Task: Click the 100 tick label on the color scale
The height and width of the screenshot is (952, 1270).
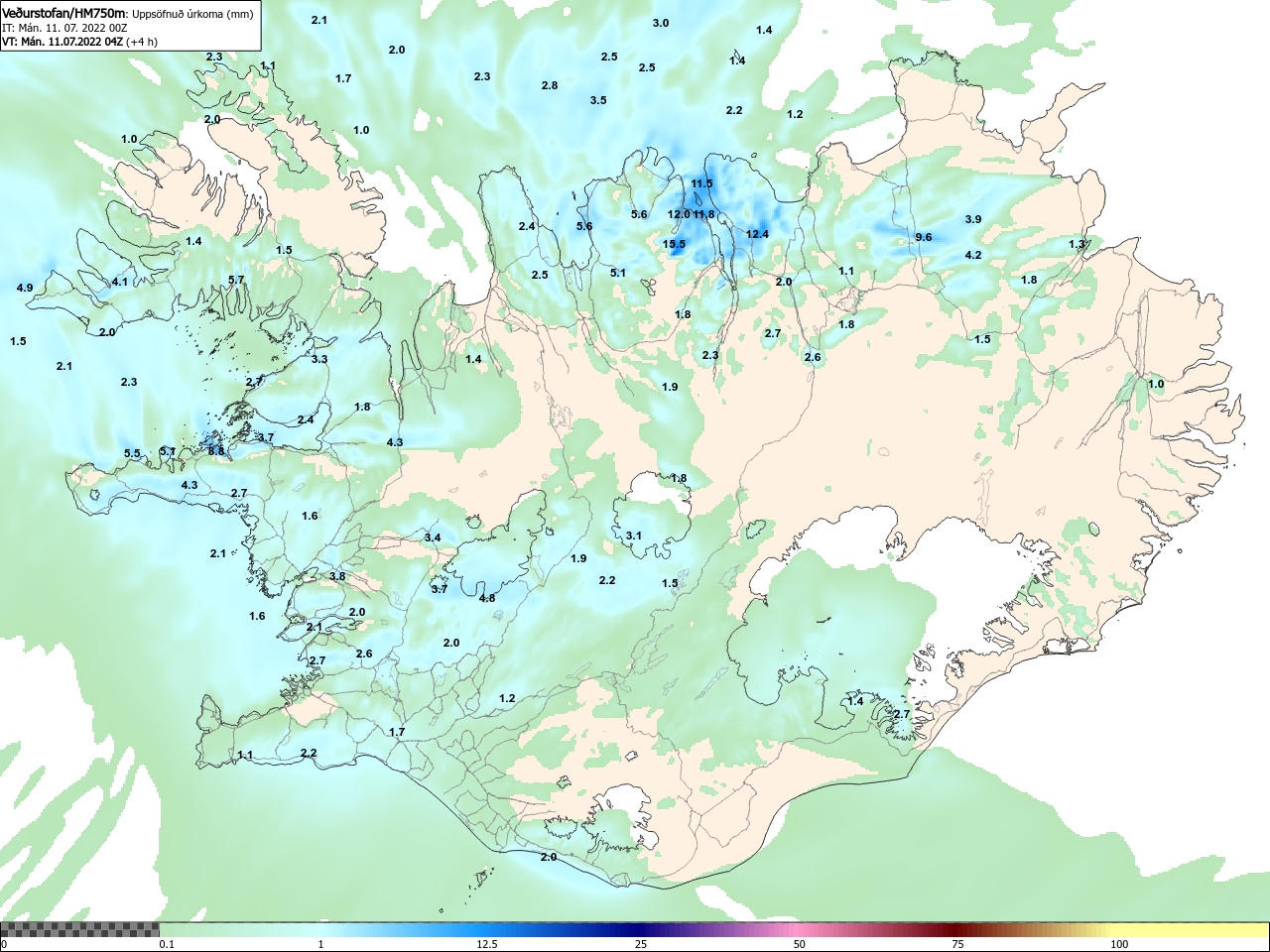Action: coord(1119,944)
